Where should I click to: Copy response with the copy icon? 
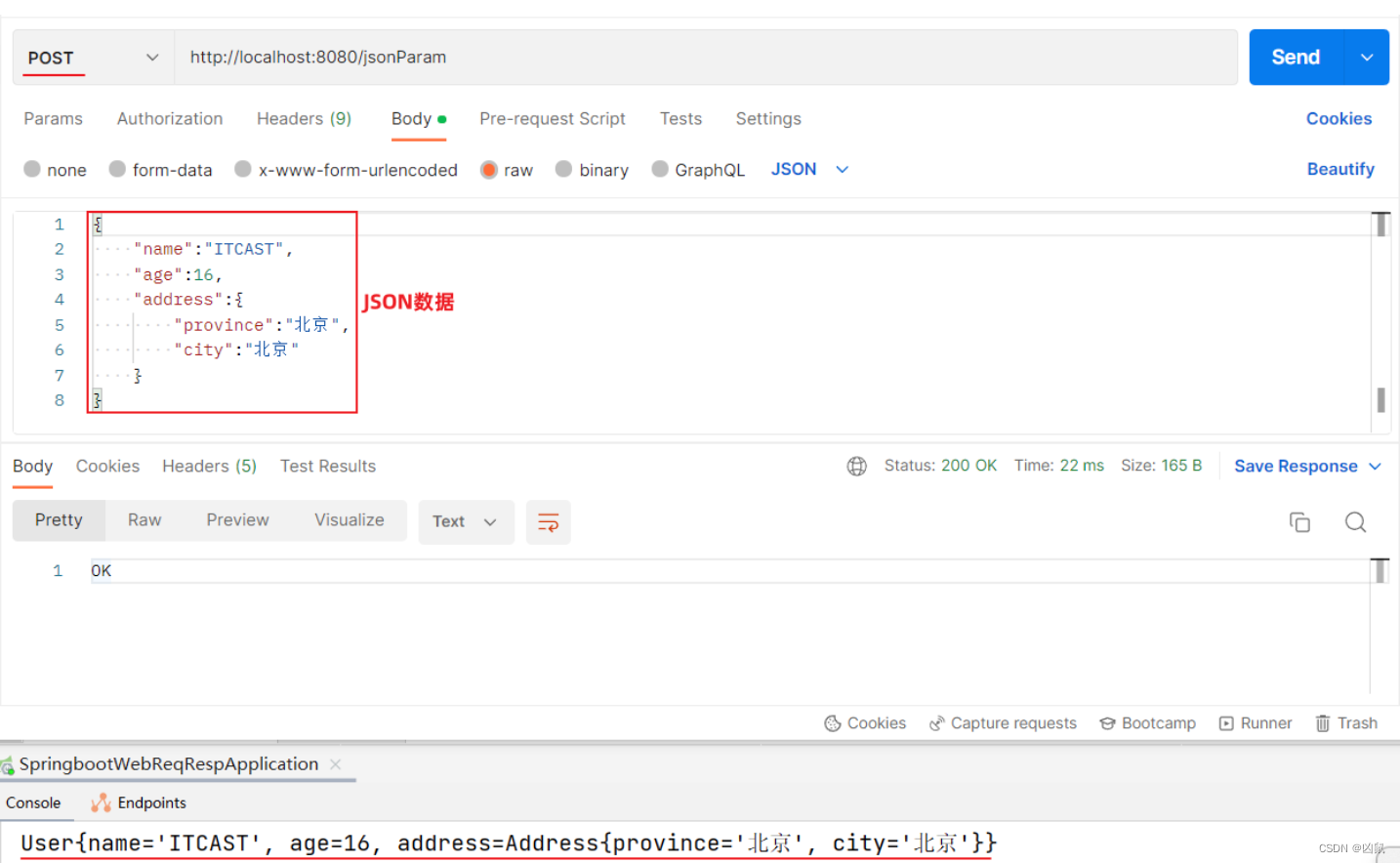tap(1299, 522)
